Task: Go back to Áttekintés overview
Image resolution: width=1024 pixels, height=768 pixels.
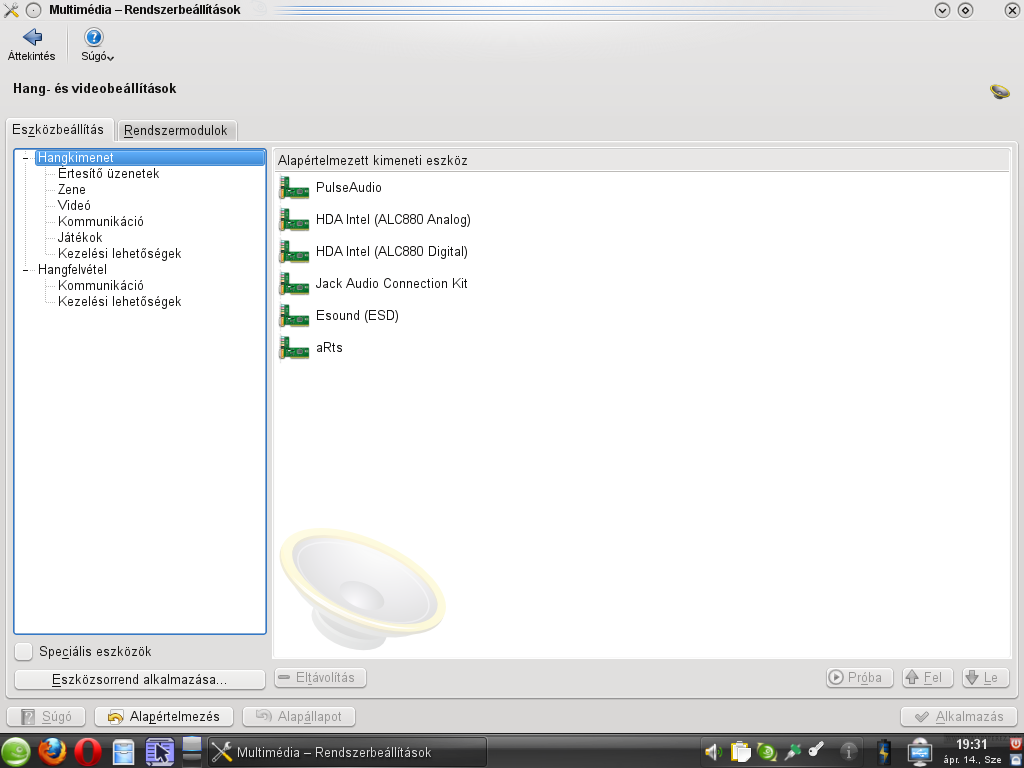Action: tap(31, 44)
